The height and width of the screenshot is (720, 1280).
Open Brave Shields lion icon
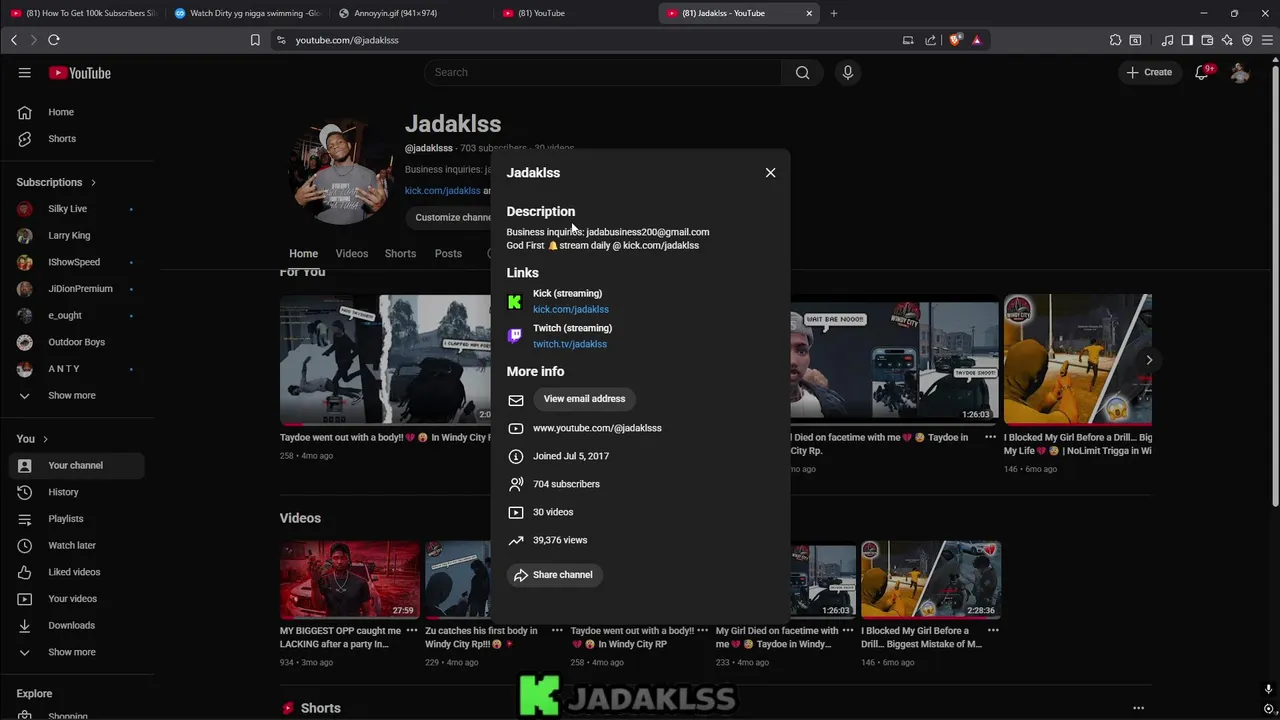[955, 40]
